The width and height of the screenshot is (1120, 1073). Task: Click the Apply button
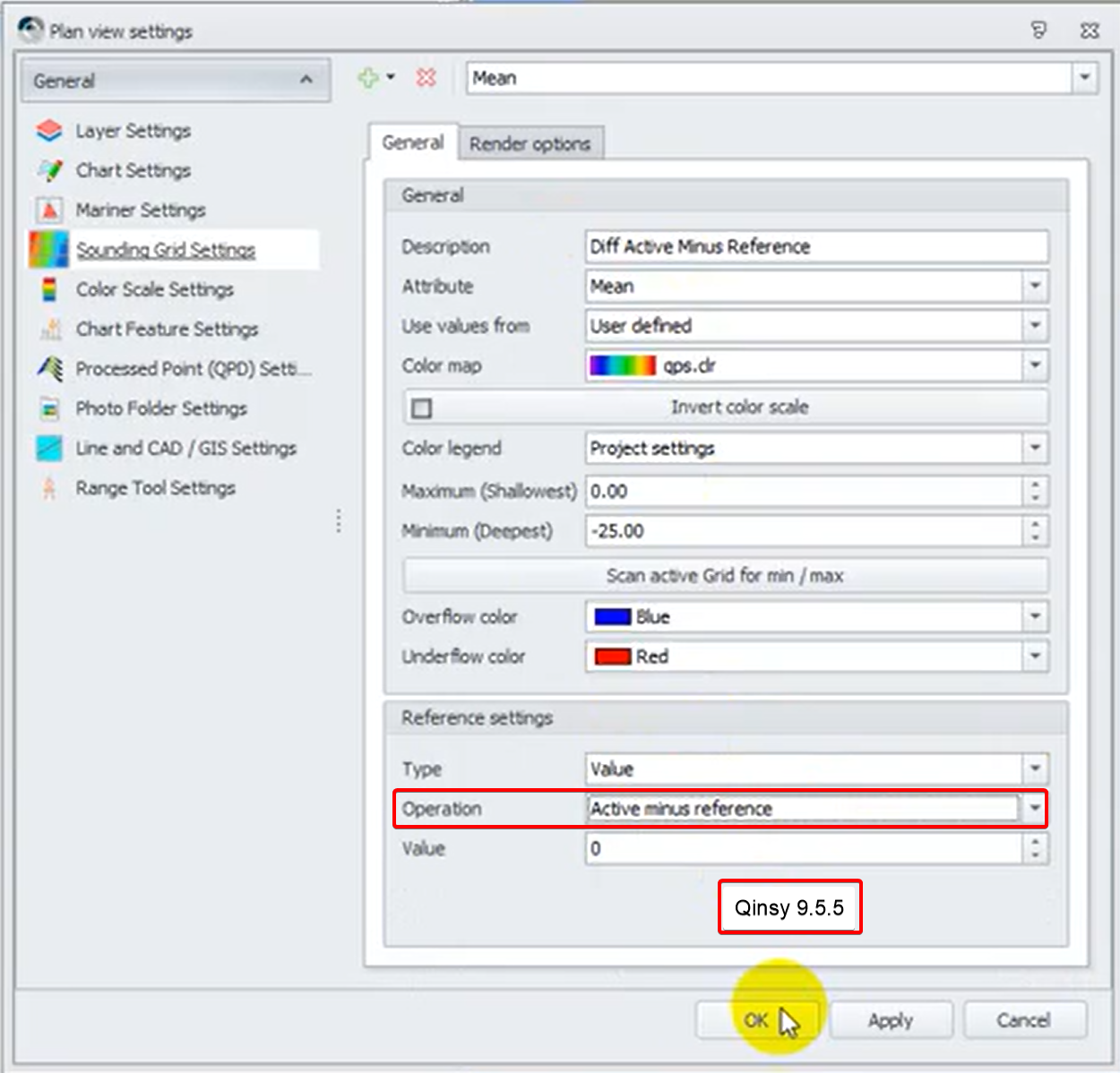(891, 1020)
